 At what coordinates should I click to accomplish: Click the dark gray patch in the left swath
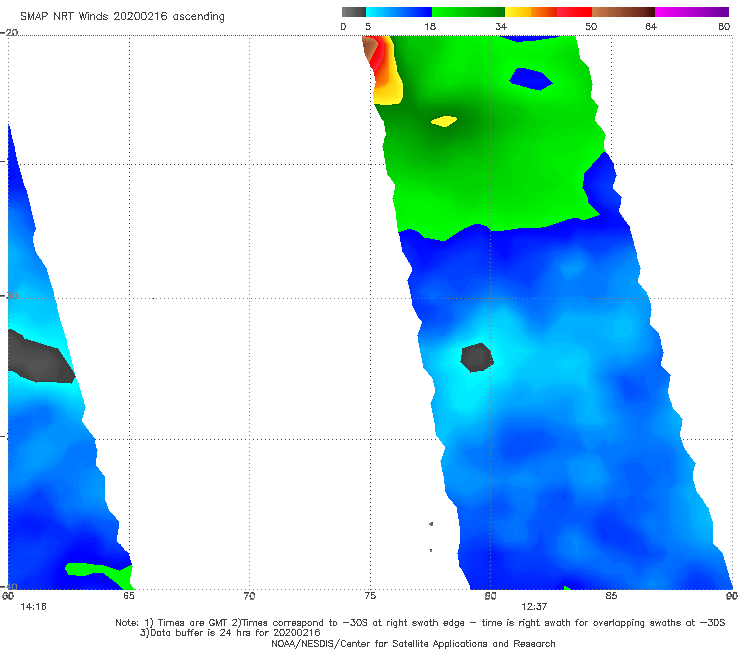pos(40,358)
